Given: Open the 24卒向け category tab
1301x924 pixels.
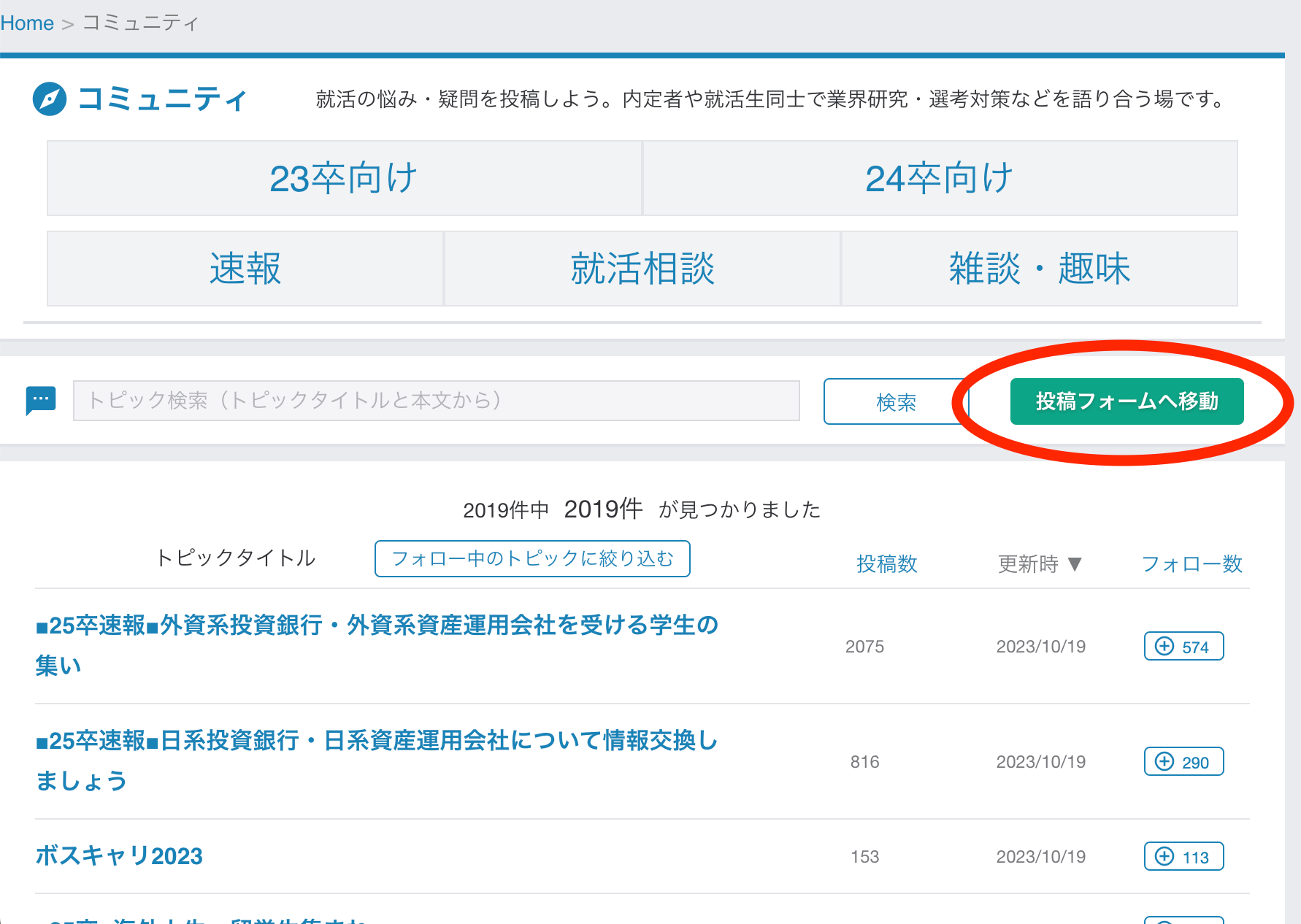Looking at the screenshot, I should [x=940, y=178].
